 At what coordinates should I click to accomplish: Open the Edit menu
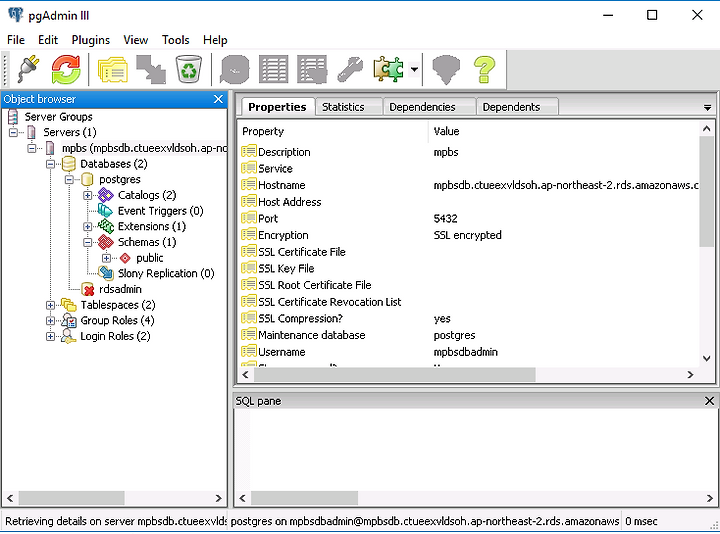click(x=48, y=40)
